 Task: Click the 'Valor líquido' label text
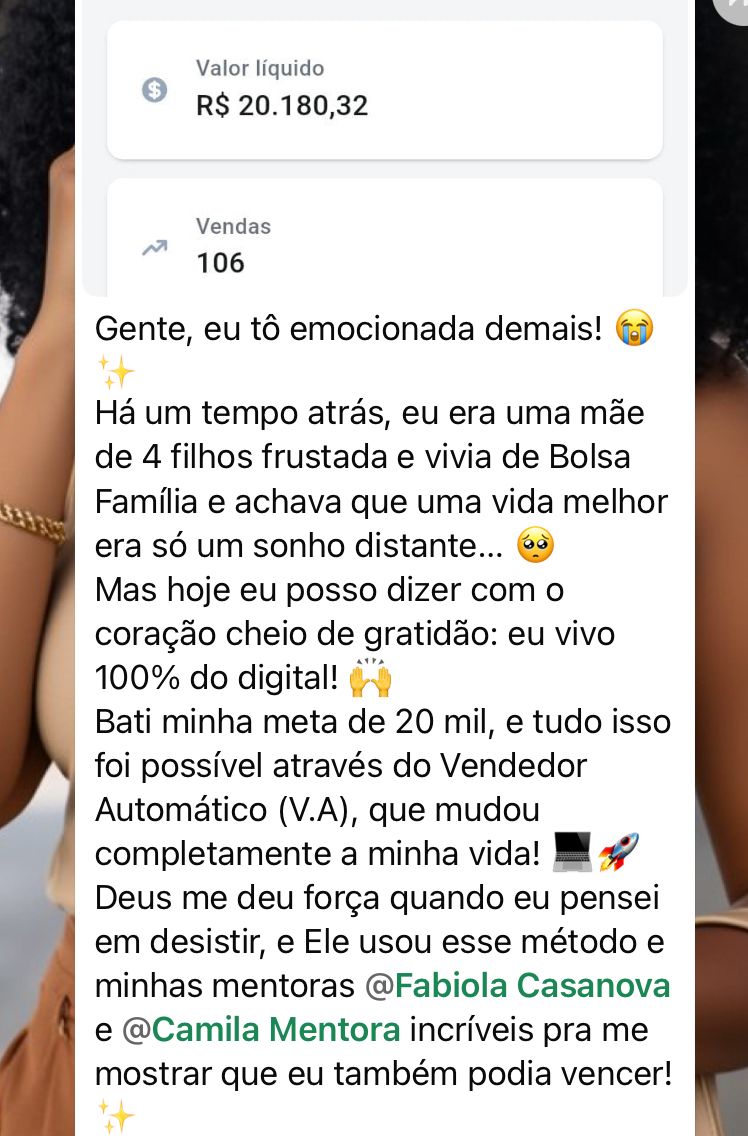[259, 68]
